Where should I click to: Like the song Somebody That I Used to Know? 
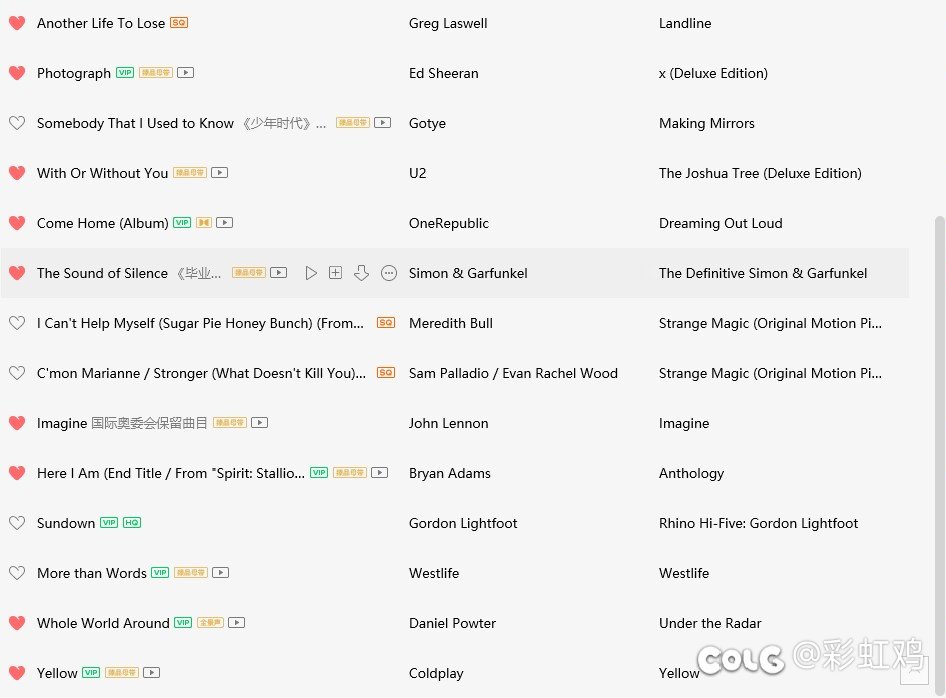[x=17, y=123]
